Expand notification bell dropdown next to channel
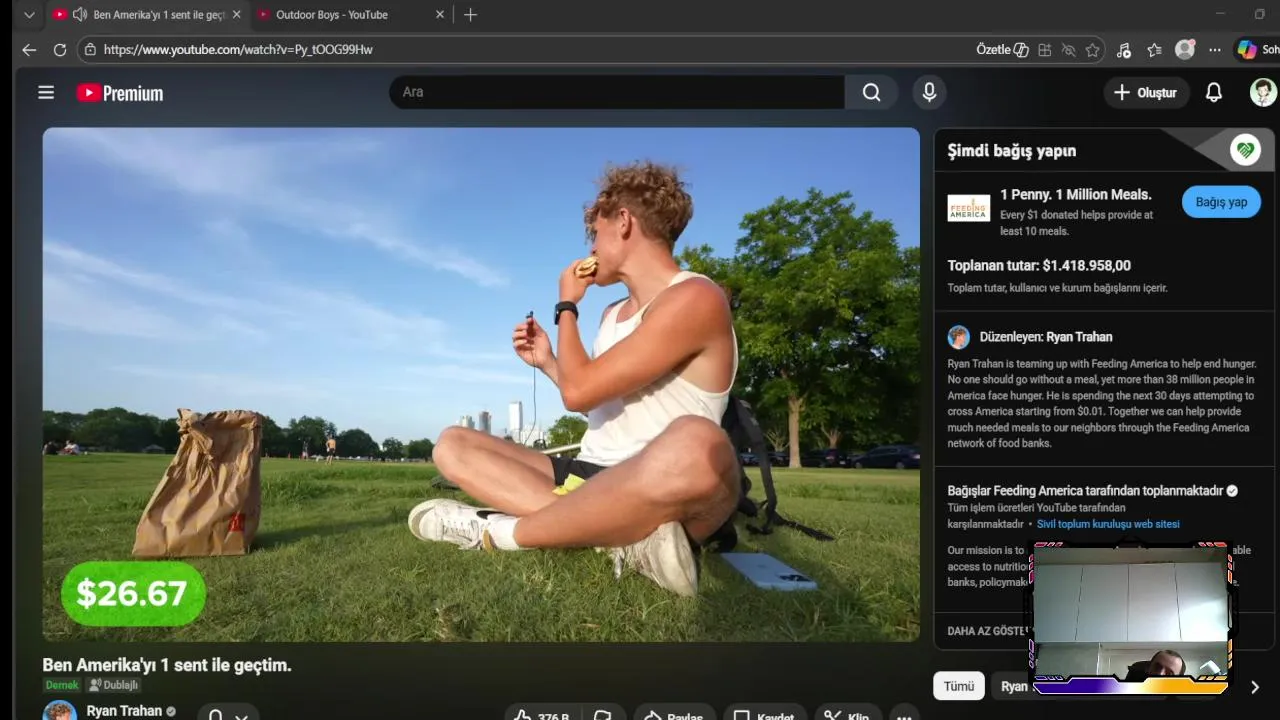Screen dimensions: 1280x720 (x=228, y=716)
